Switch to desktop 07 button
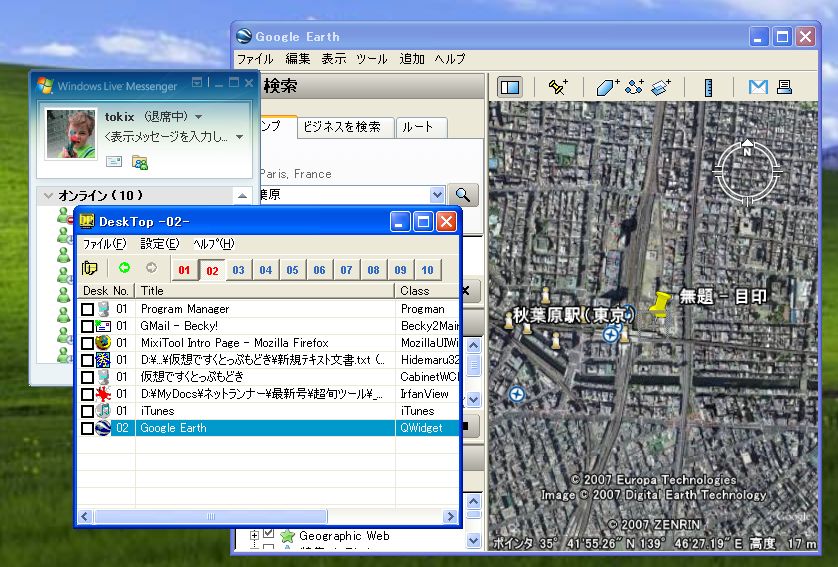Viewport: 838px width, 567px height. coord(346,270)
